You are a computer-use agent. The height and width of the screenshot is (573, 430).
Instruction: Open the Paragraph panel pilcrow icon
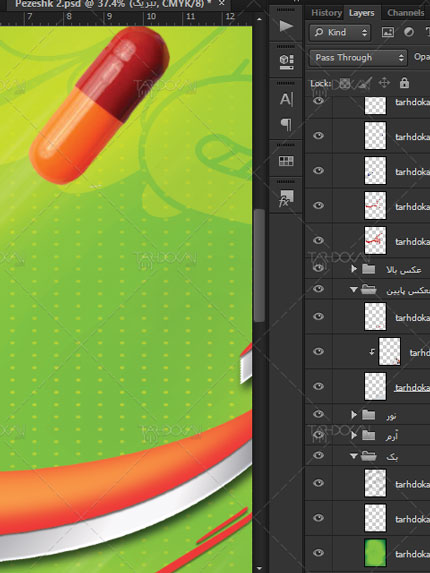pos(286,125)
